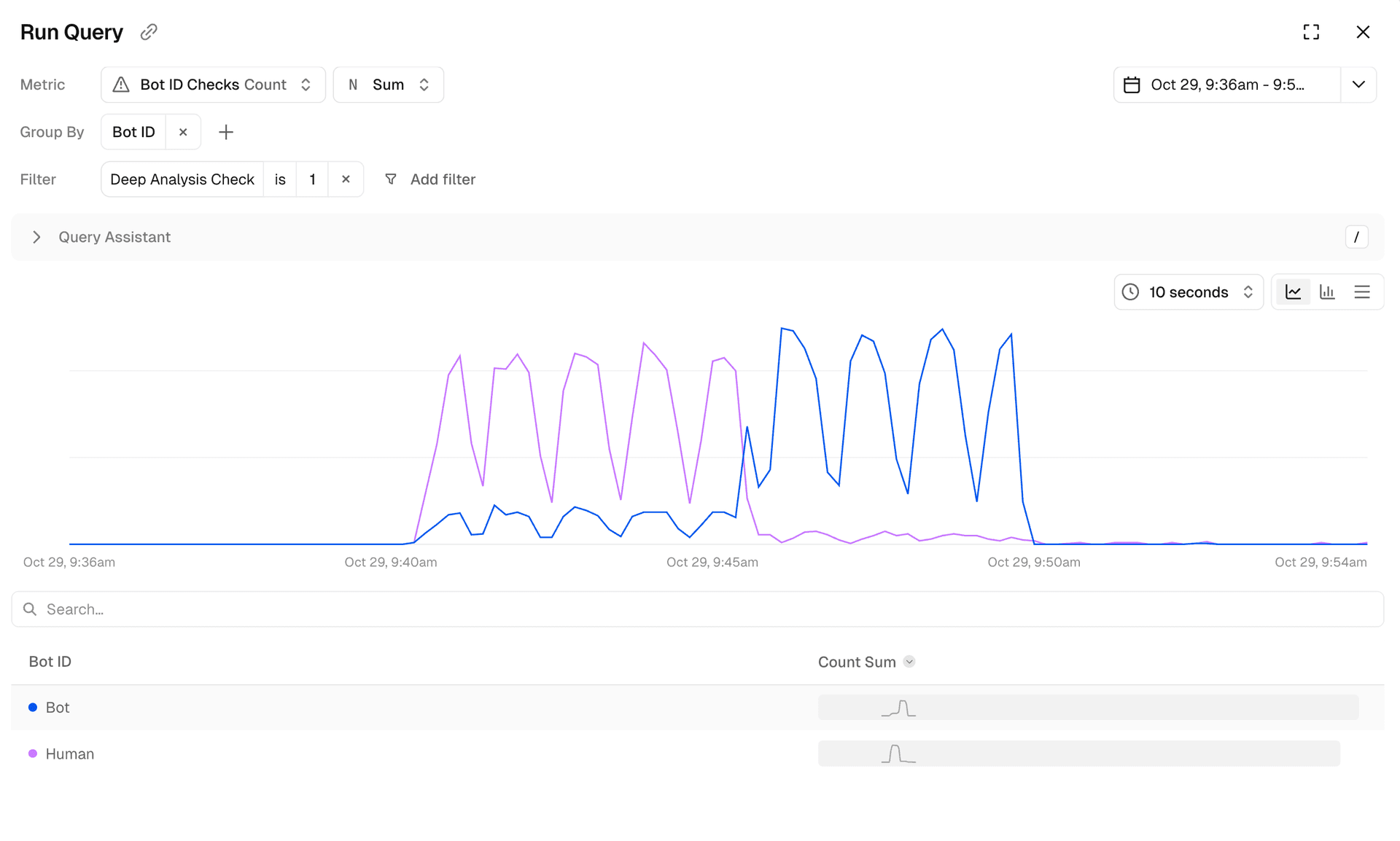Image resolution: width=1400 pixels, height=841 pixels.
Task: Click the Human series color dot
Action: click(x=32, y=754)
